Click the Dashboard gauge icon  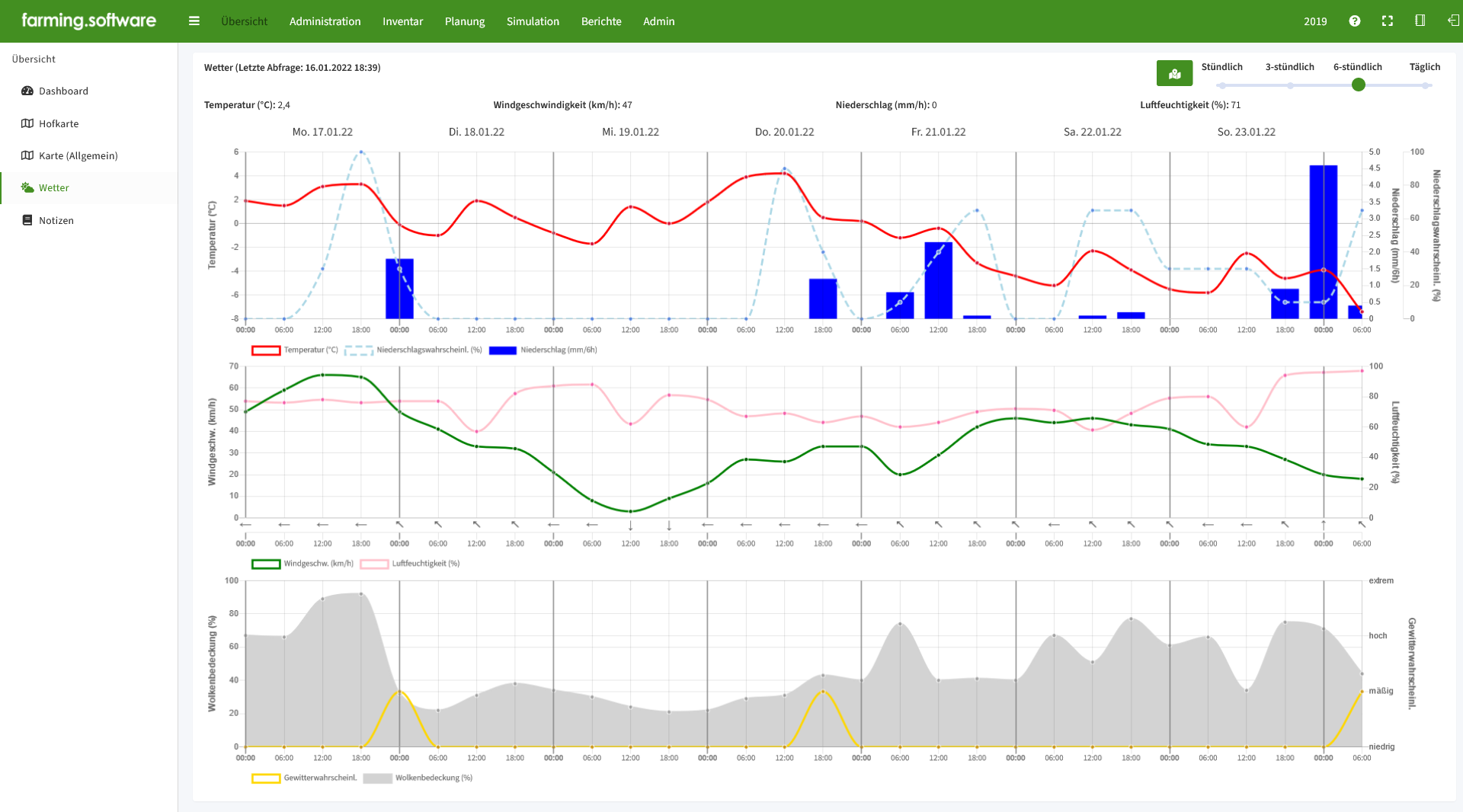tap(27, 91)
